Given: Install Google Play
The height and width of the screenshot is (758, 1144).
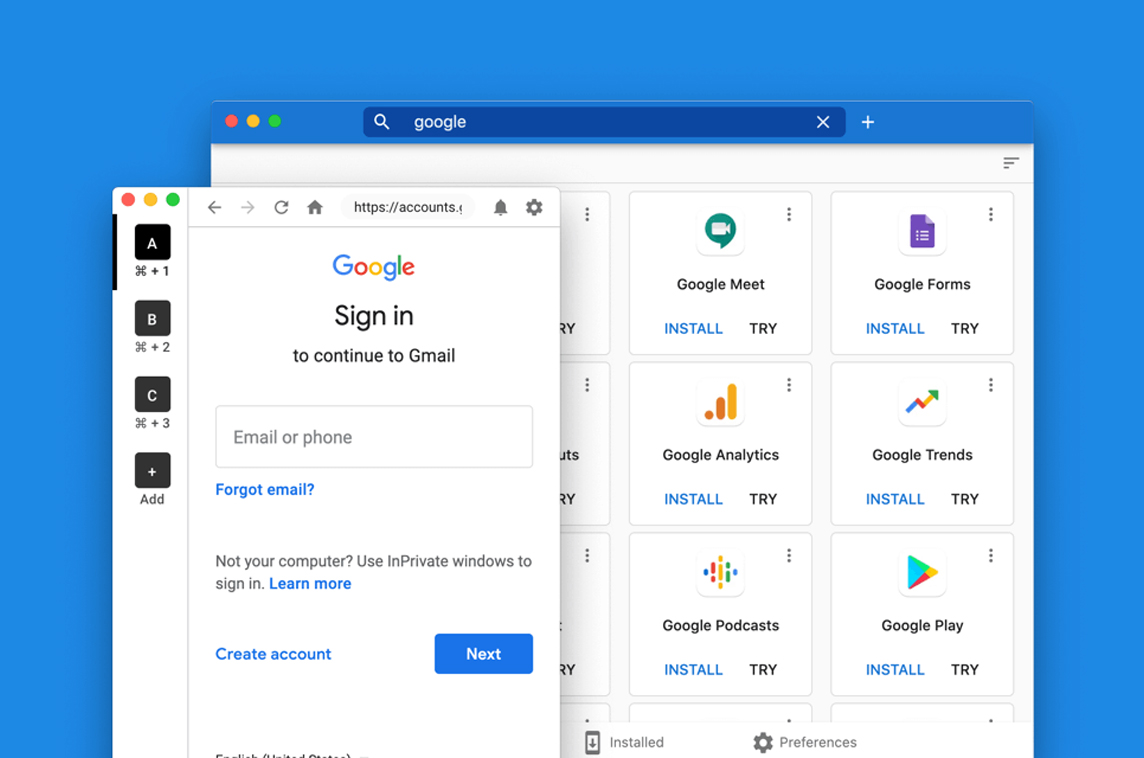Looking at the screenshot, I should coord(895,670).
